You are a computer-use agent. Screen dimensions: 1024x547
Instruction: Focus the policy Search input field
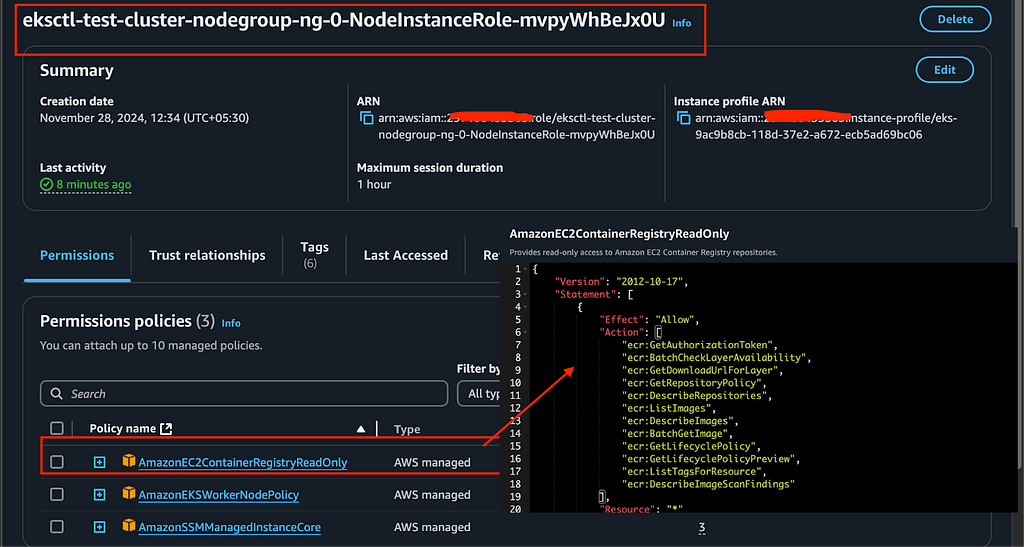click(244, 394)
